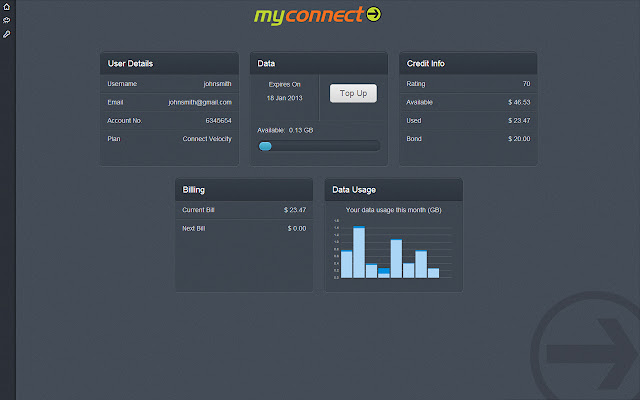
Task: Click the rating value 70
Action: pos(527,84)
